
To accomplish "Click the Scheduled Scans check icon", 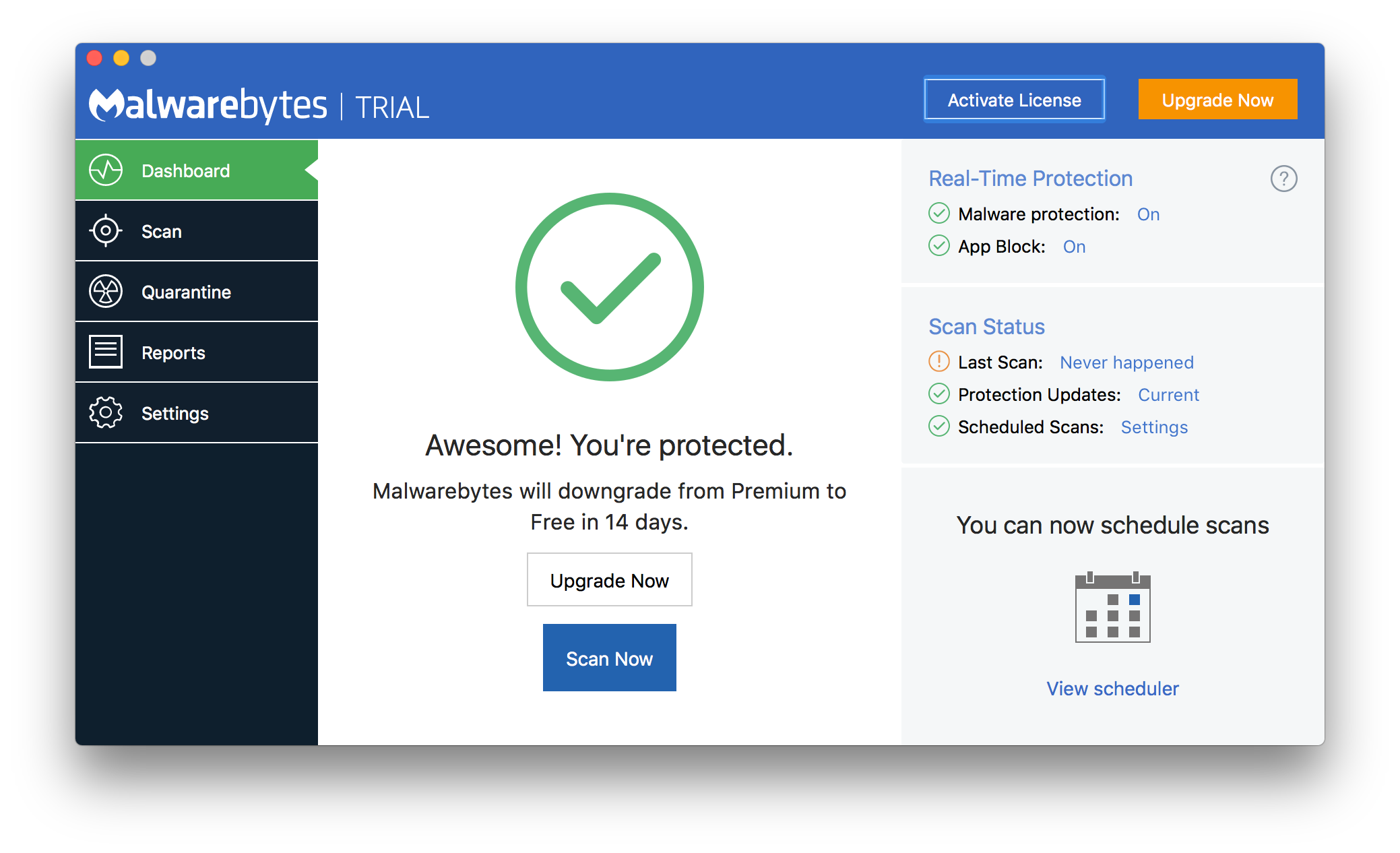I will coord(938,426).
